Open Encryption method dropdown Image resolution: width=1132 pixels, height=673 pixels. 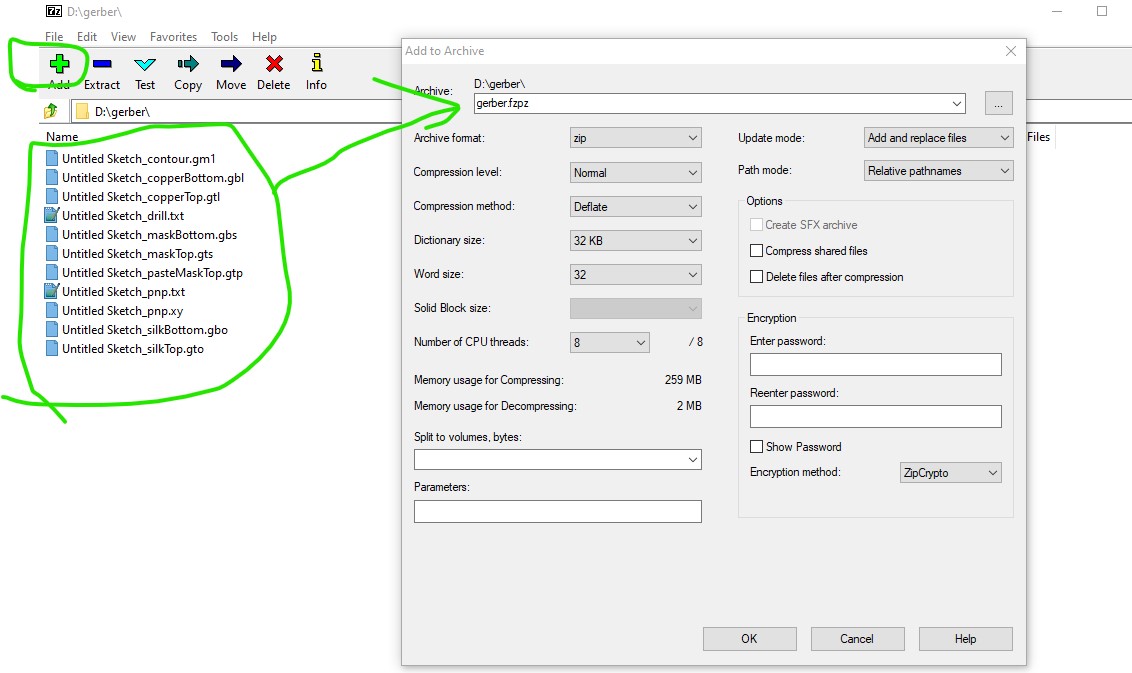coord(951,473)
